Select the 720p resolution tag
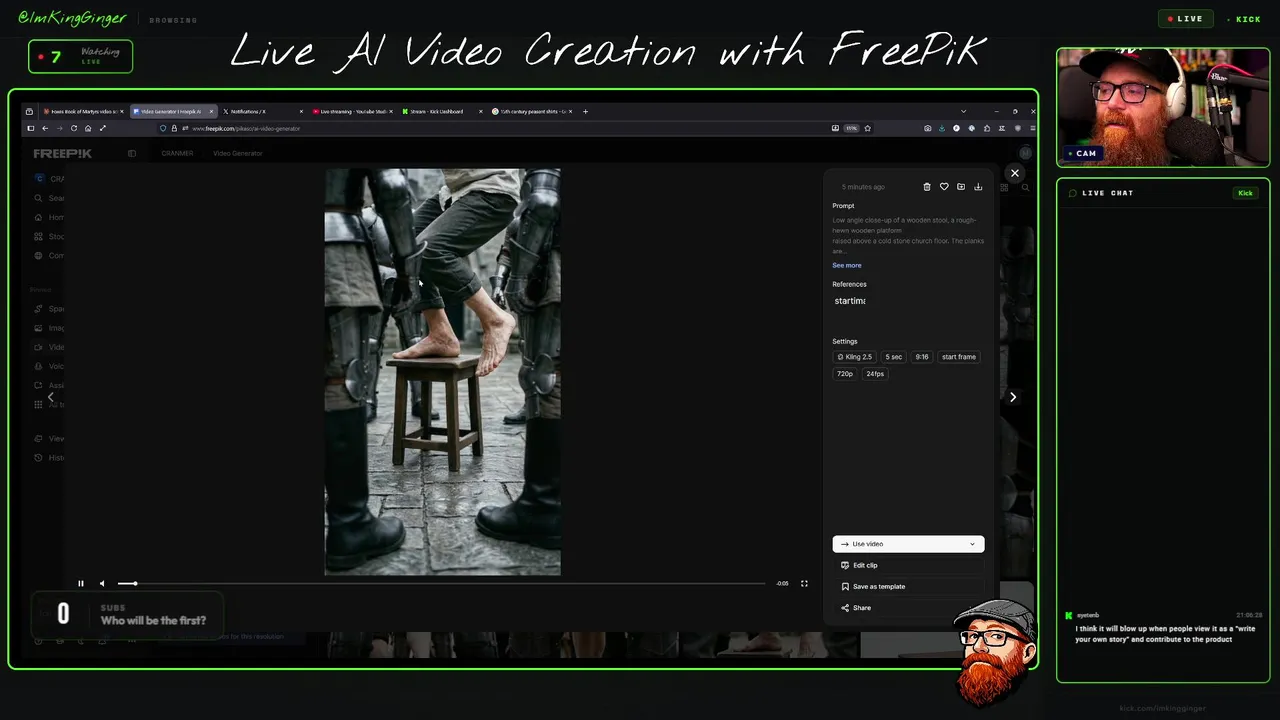The height and width of the screenshot is (720, 1280). pos(845,374)
